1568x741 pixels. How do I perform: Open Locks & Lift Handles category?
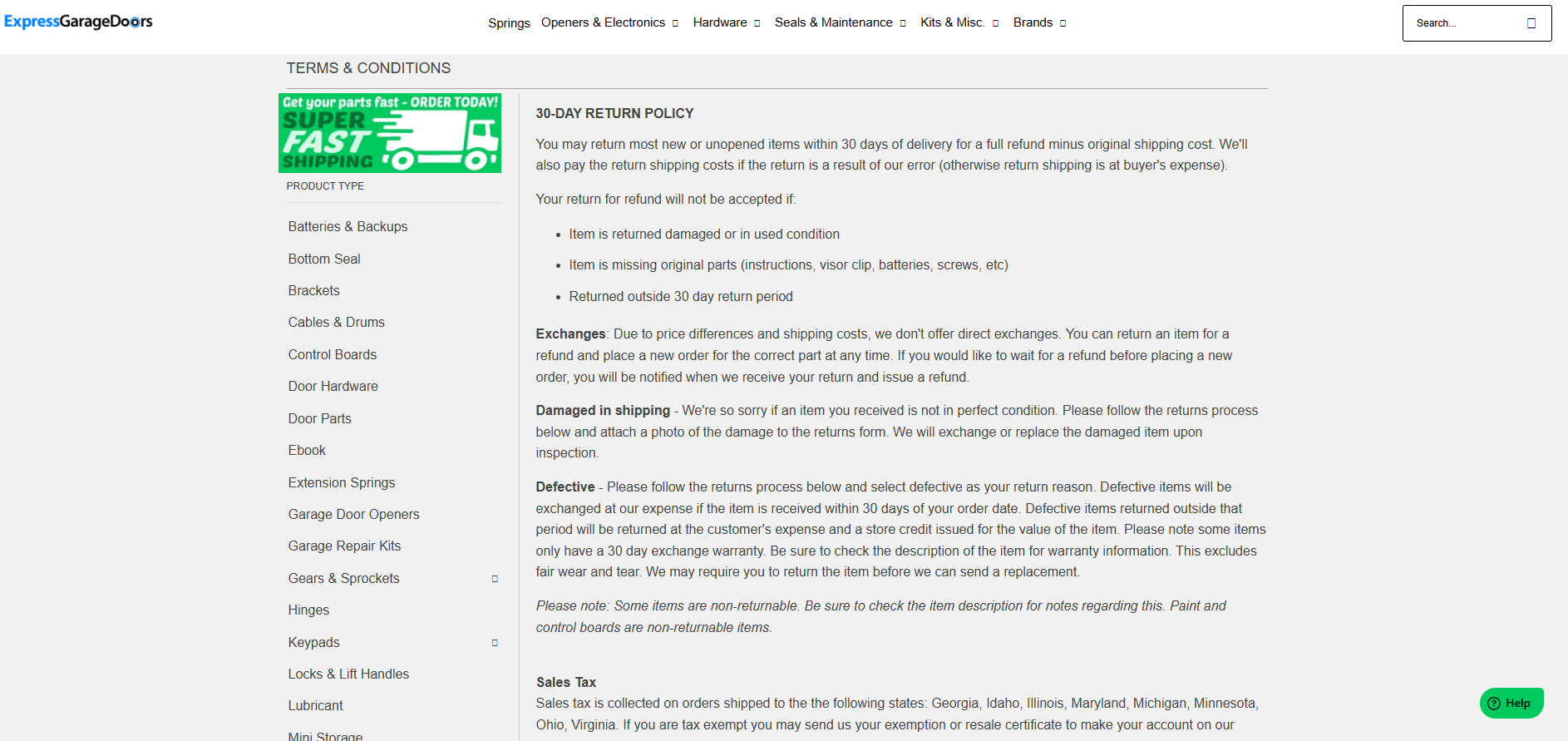click(348, 674)
